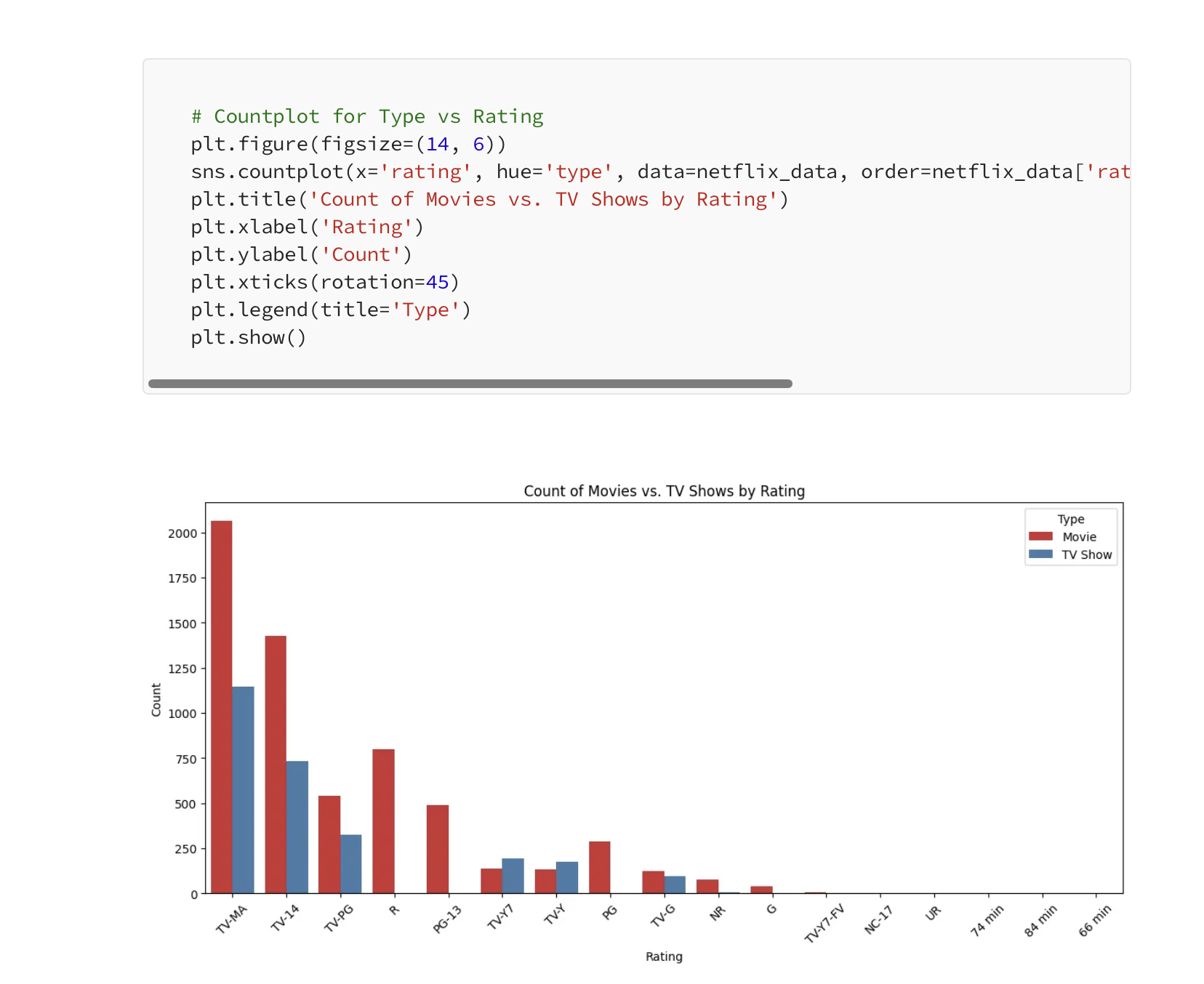Viewport: 1204px width, 984px height.
Task: Click the red TV-14 Movie bar
Action: 276,765
